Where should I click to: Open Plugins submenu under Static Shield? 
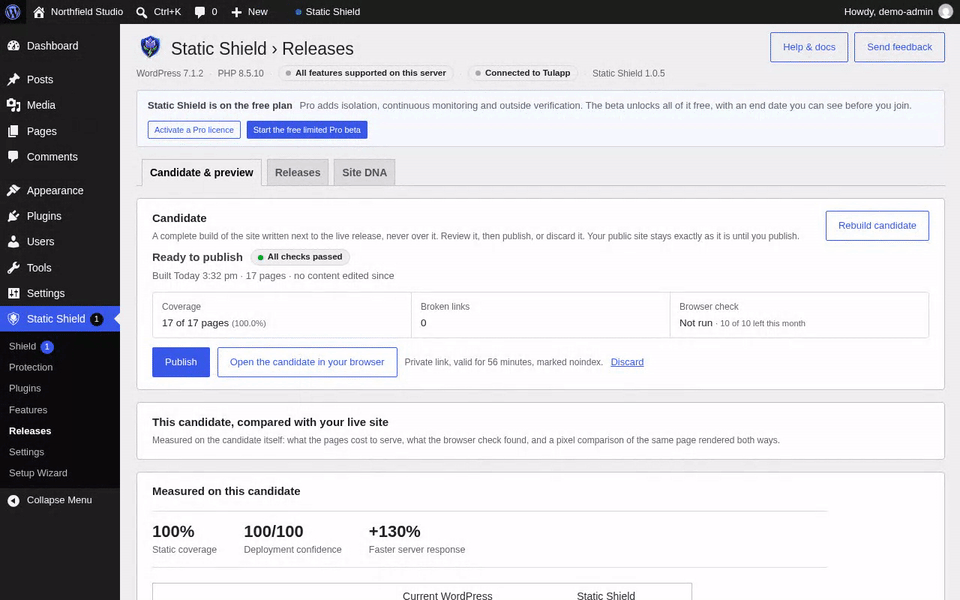pyautogui.click(x=25, y=388)
